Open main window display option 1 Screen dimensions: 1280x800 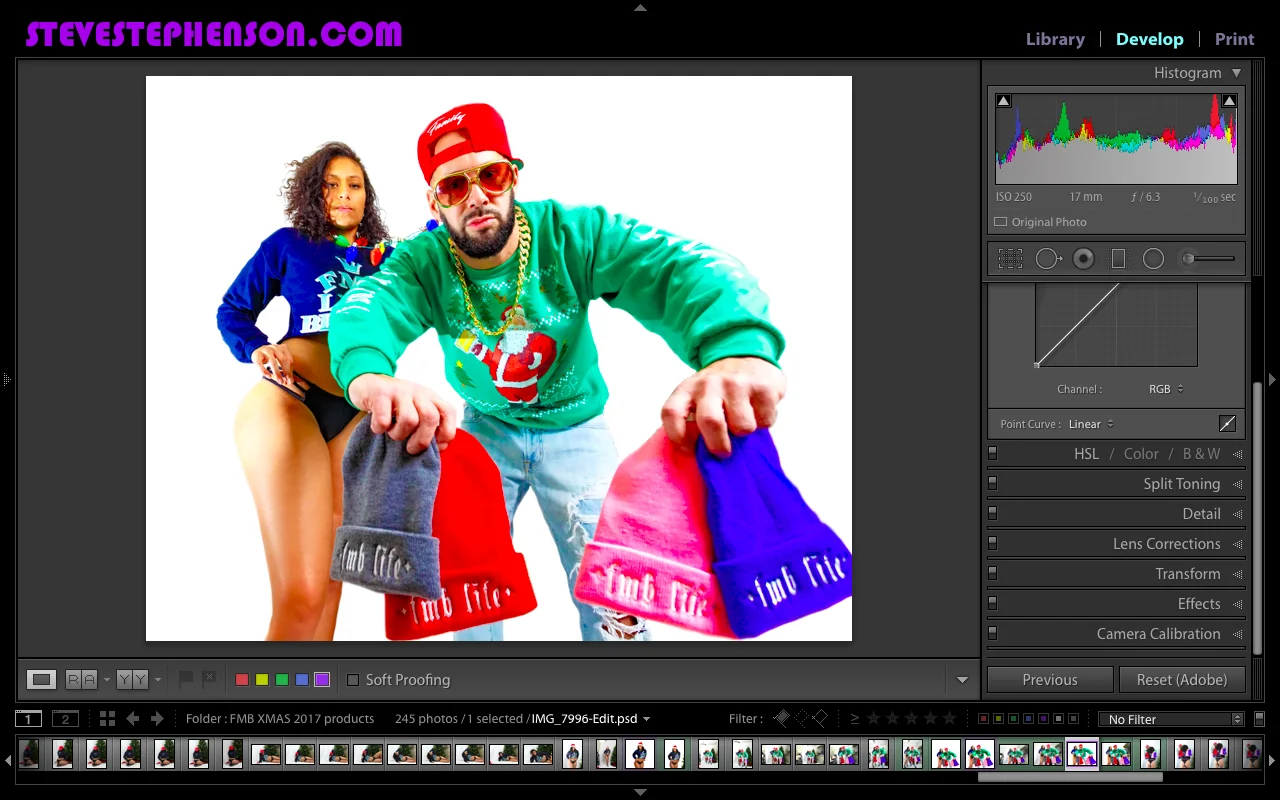[29, 719]
